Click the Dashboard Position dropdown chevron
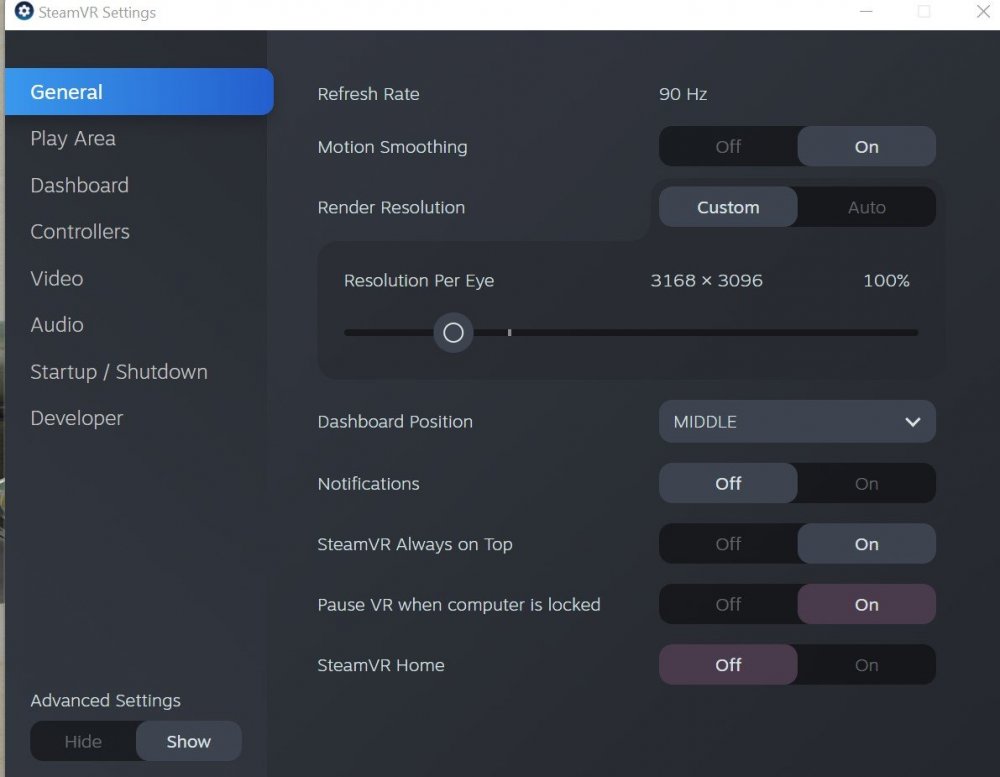Screen dimensions: 1000x777 [x=912, y=422]
